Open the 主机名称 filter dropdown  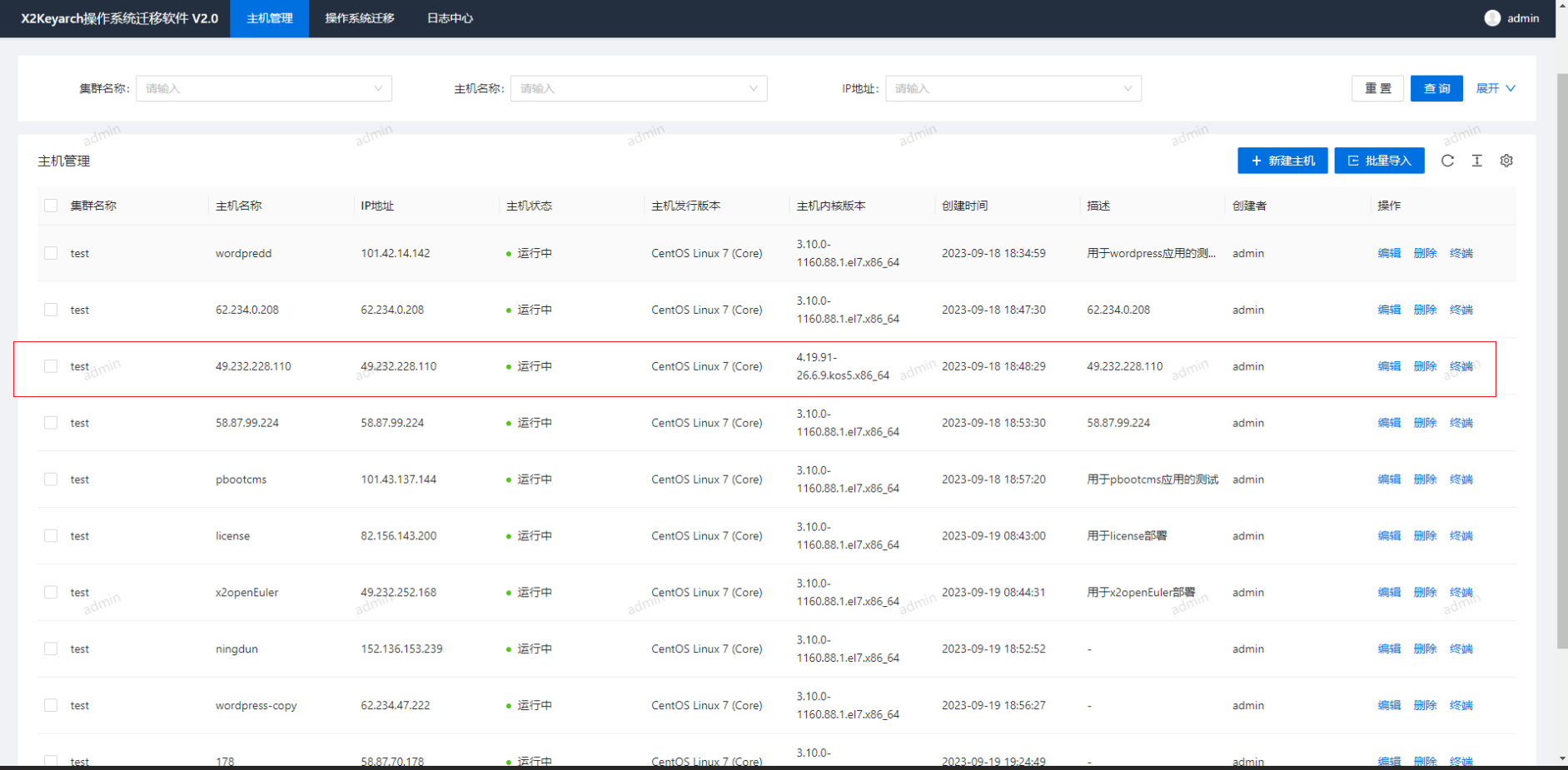coord(639,88)
